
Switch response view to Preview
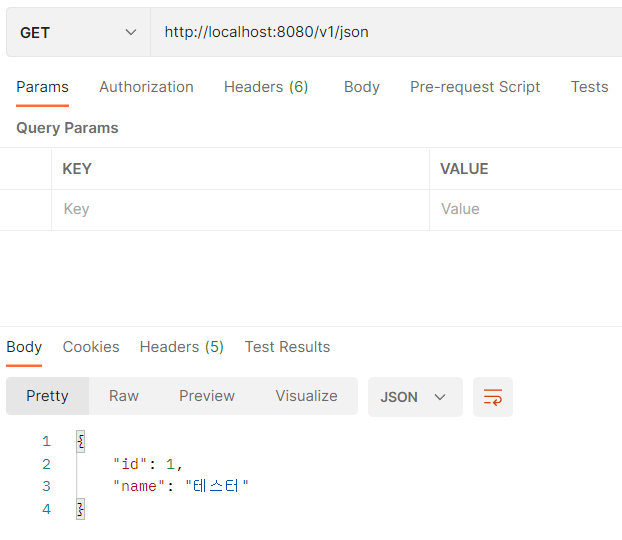[x=207, y=396]
